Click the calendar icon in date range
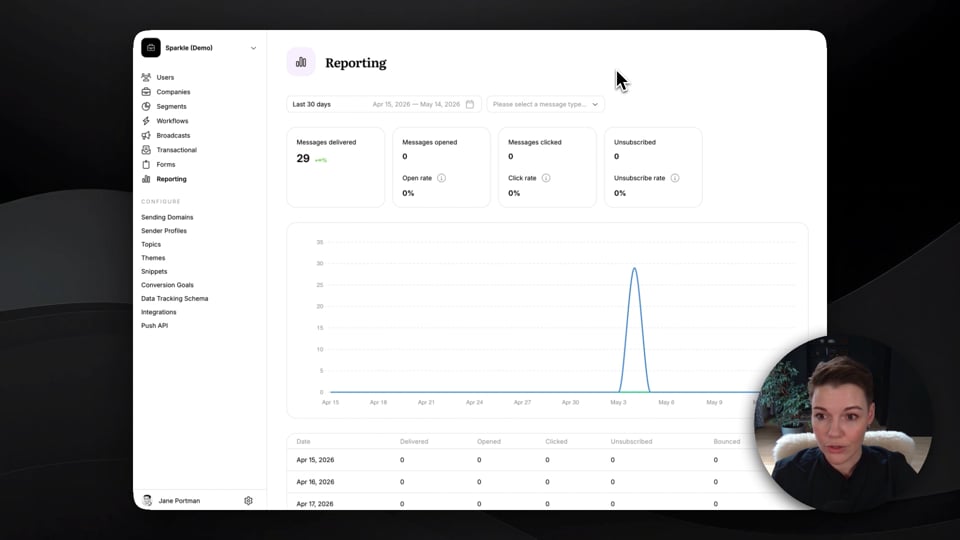 [x=470, y=104]
